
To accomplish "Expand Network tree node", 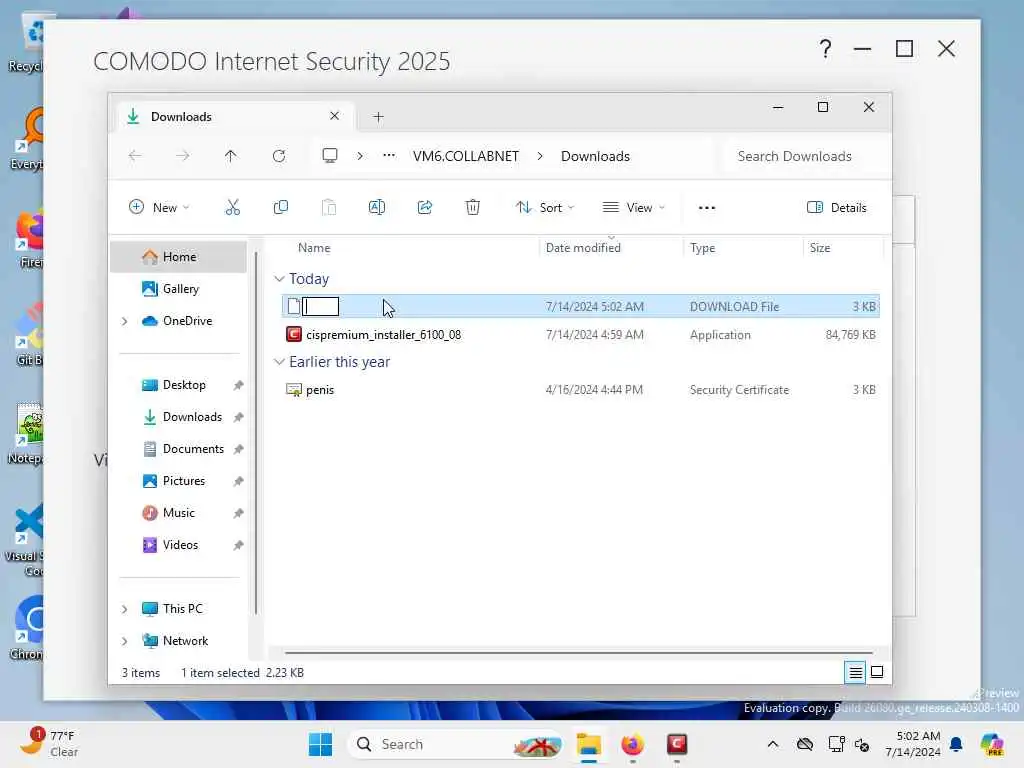I will click(x=125, y=641).
